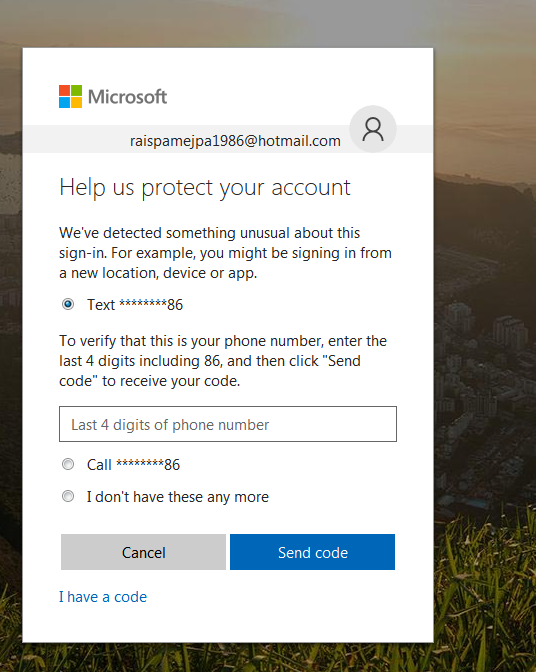
Task: Click the "Call ********86" option label
Action: coord(133,465)
